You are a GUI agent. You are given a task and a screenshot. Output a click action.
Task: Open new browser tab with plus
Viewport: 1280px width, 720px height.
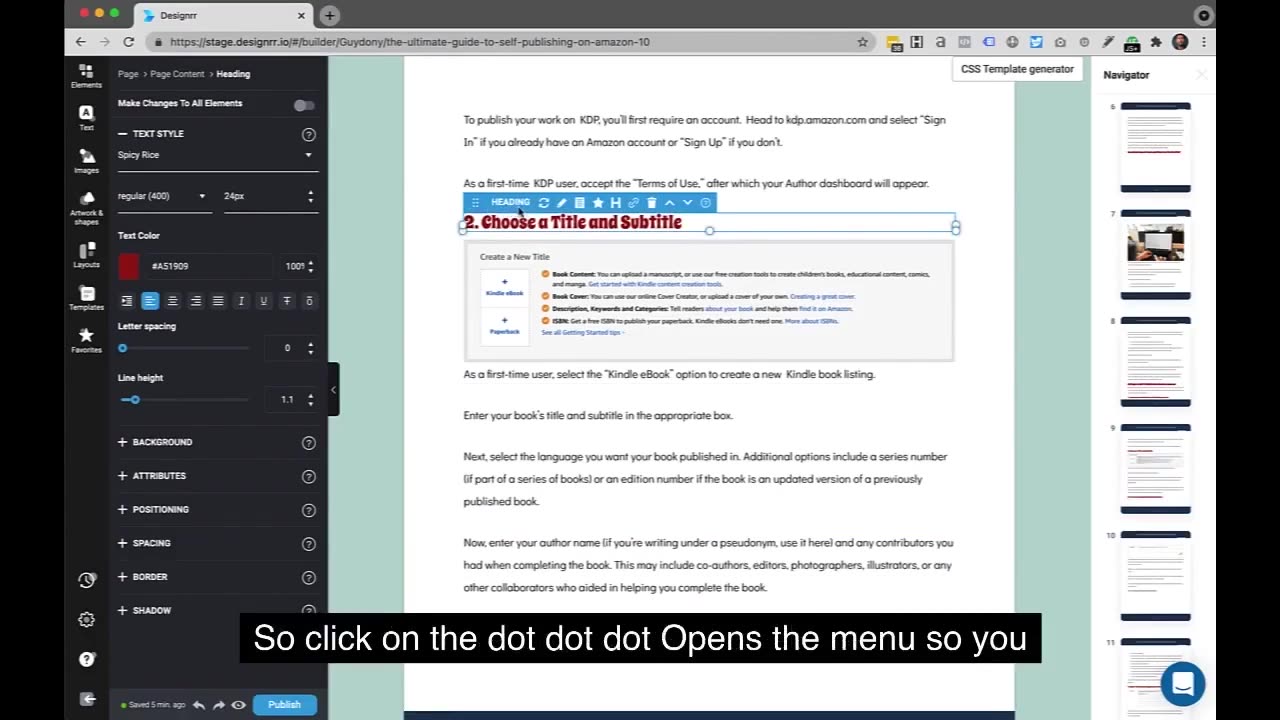[329, 15]
